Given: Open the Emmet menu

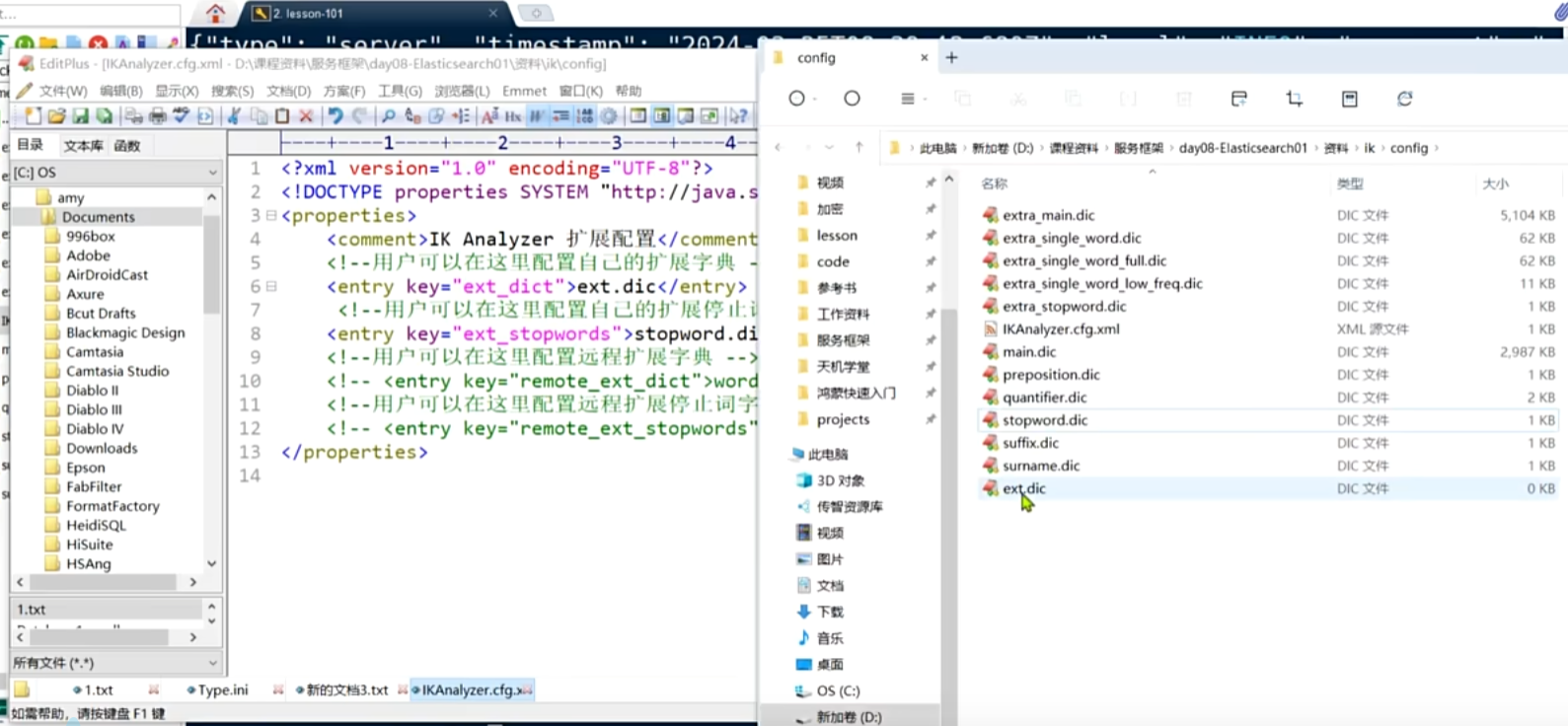Looking at the screenshot, I should pyautogui.click(x=524, y=91).
